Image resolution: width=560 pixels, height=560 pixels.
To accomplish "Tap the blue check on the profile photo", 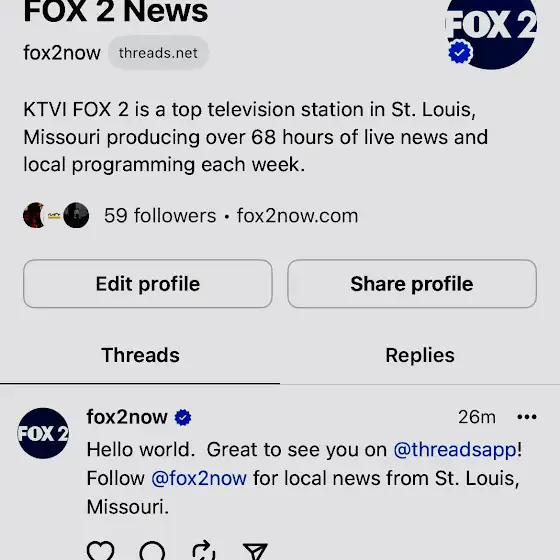I will pyautogui.click(x=460, y=52).
